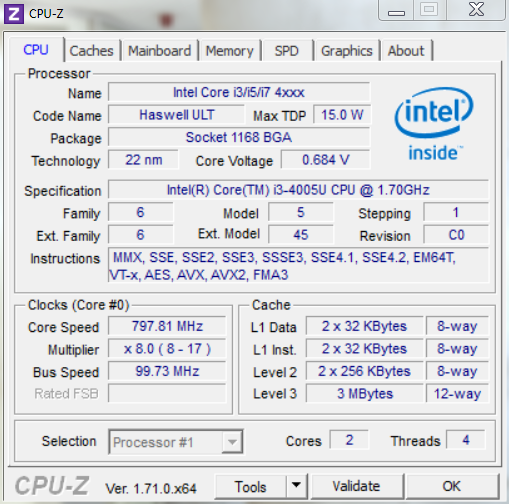
Task: Click the Level 3 size 3 MBytes
Action: (x=364, y=393)
